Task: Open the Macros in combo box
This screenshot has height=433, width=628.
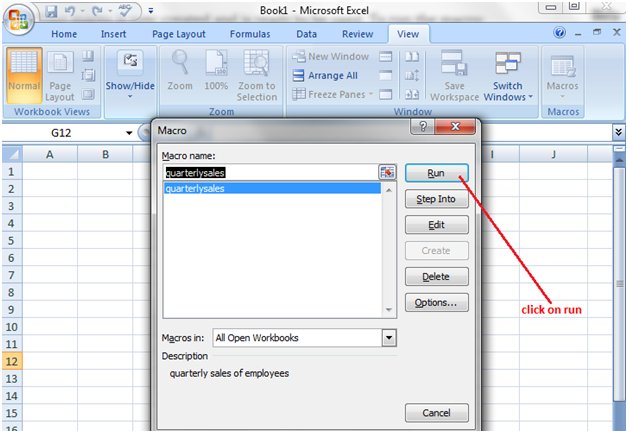Action: tap(304, 338)
